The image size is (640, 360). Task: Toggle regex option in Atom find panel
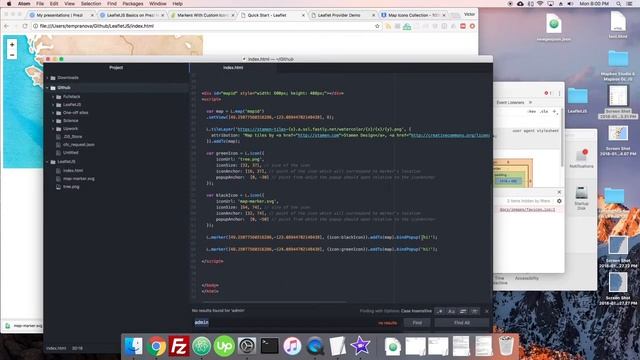click(x=440, y=311)
